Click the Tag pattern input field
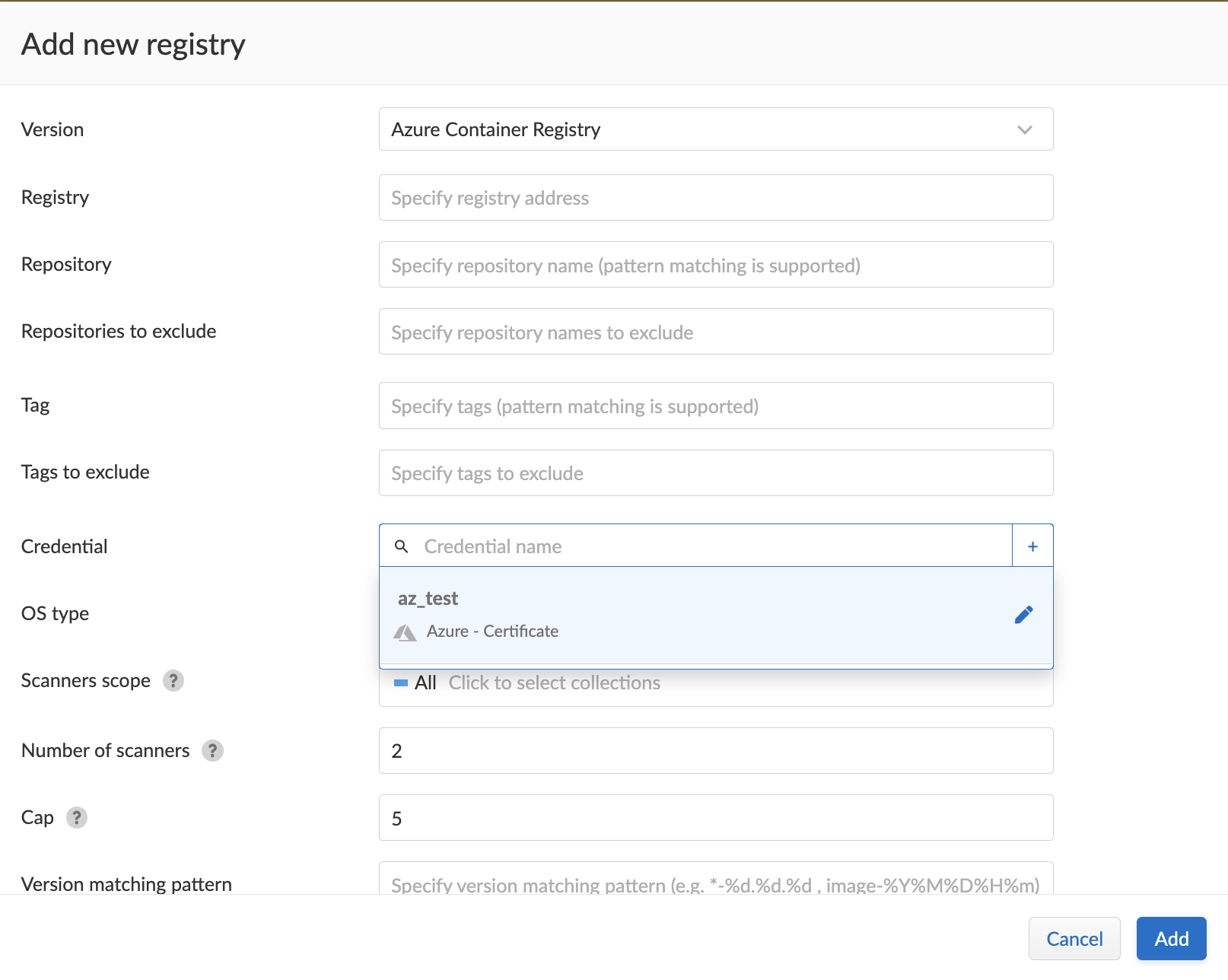Image resolution: width=1228 pixels, height=980 pixels. pos(716,406)
